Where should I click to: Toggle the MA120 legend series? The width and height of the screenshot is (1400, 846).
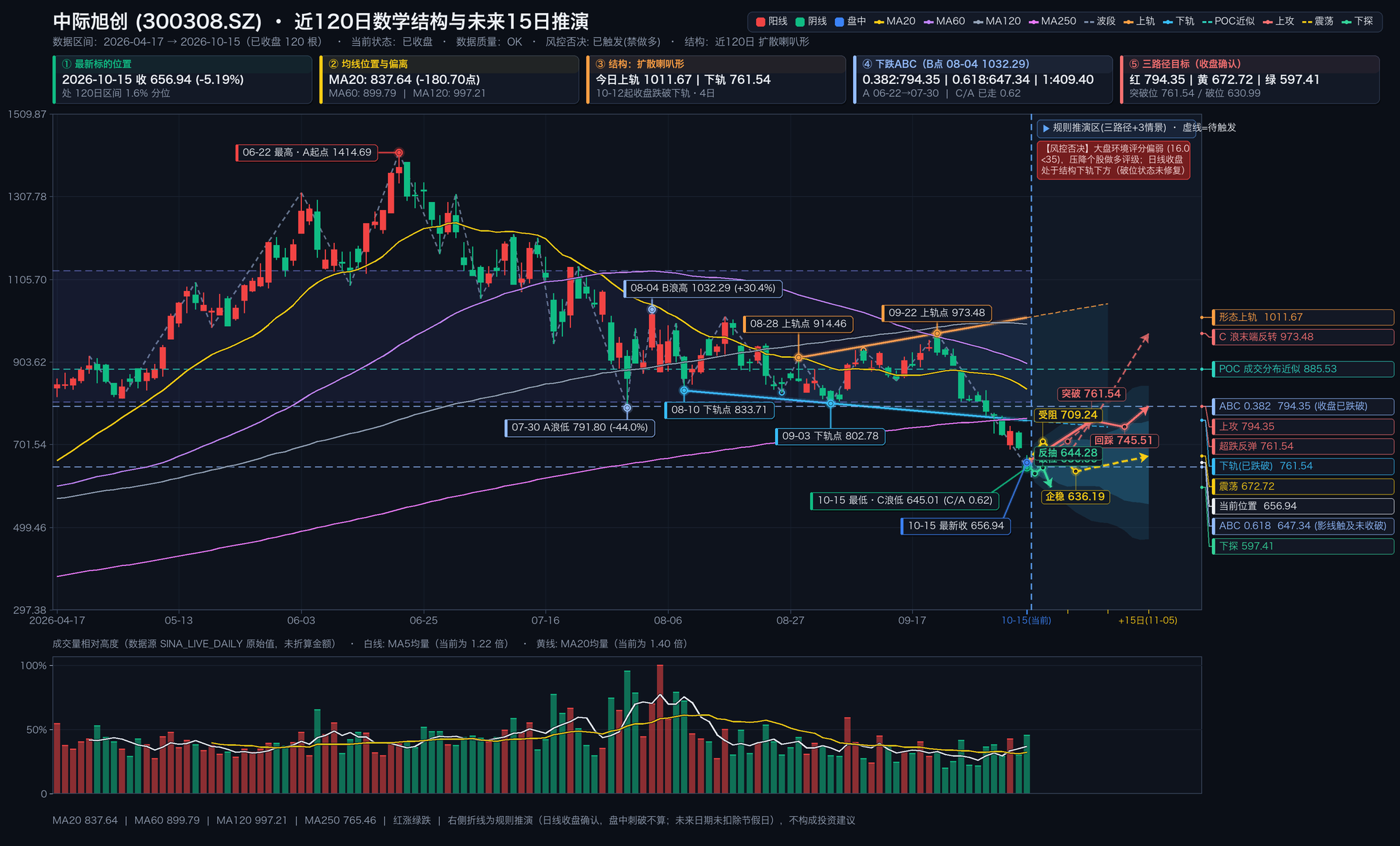pos(997,22)
